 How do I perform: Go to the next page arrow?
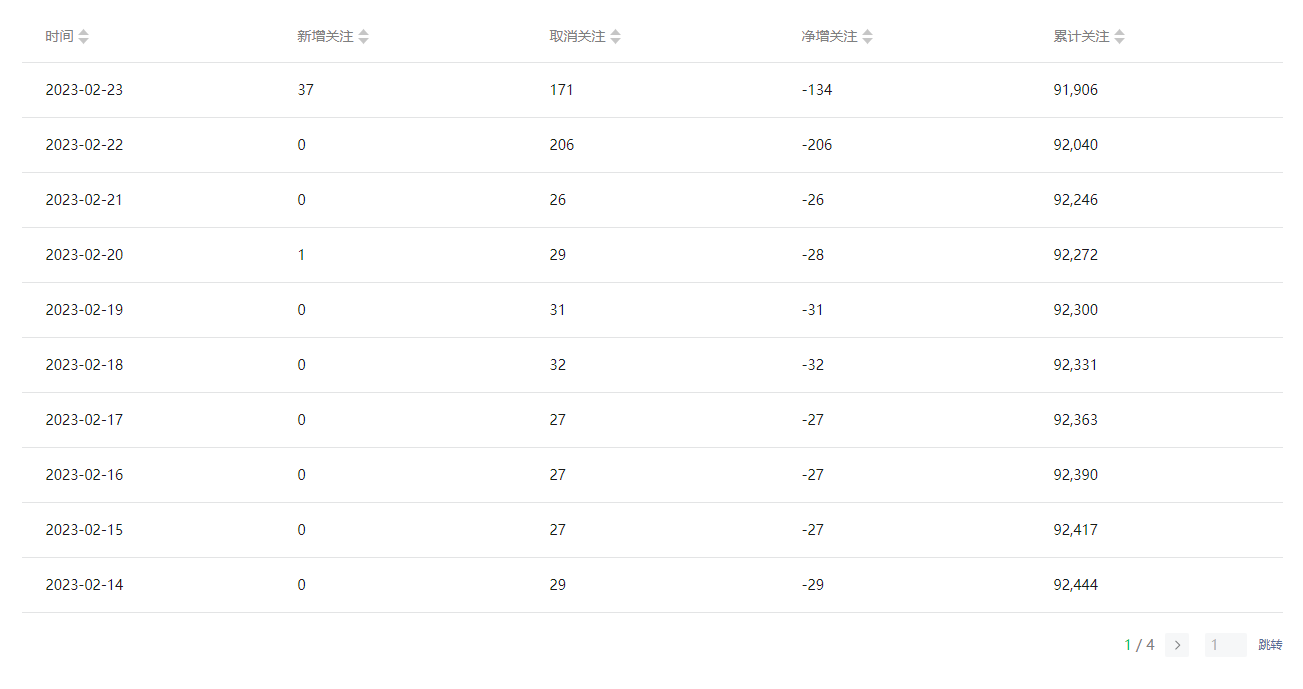point(1177,645)
